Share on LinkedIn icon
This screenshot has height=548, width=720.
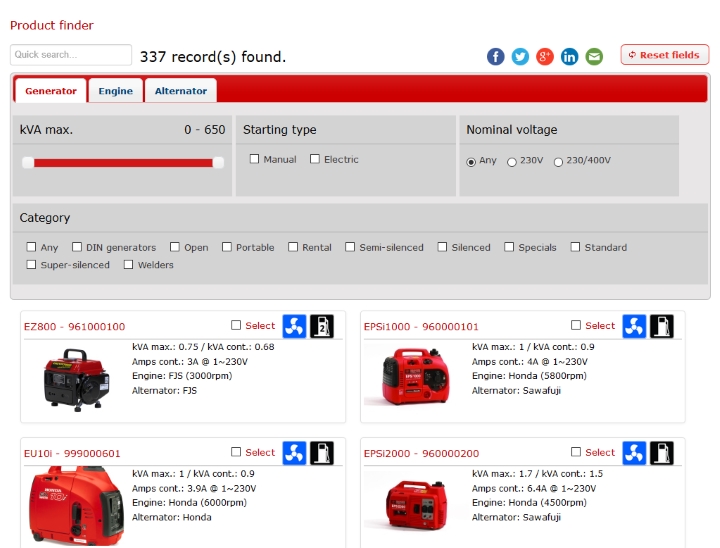click(569, 56)
